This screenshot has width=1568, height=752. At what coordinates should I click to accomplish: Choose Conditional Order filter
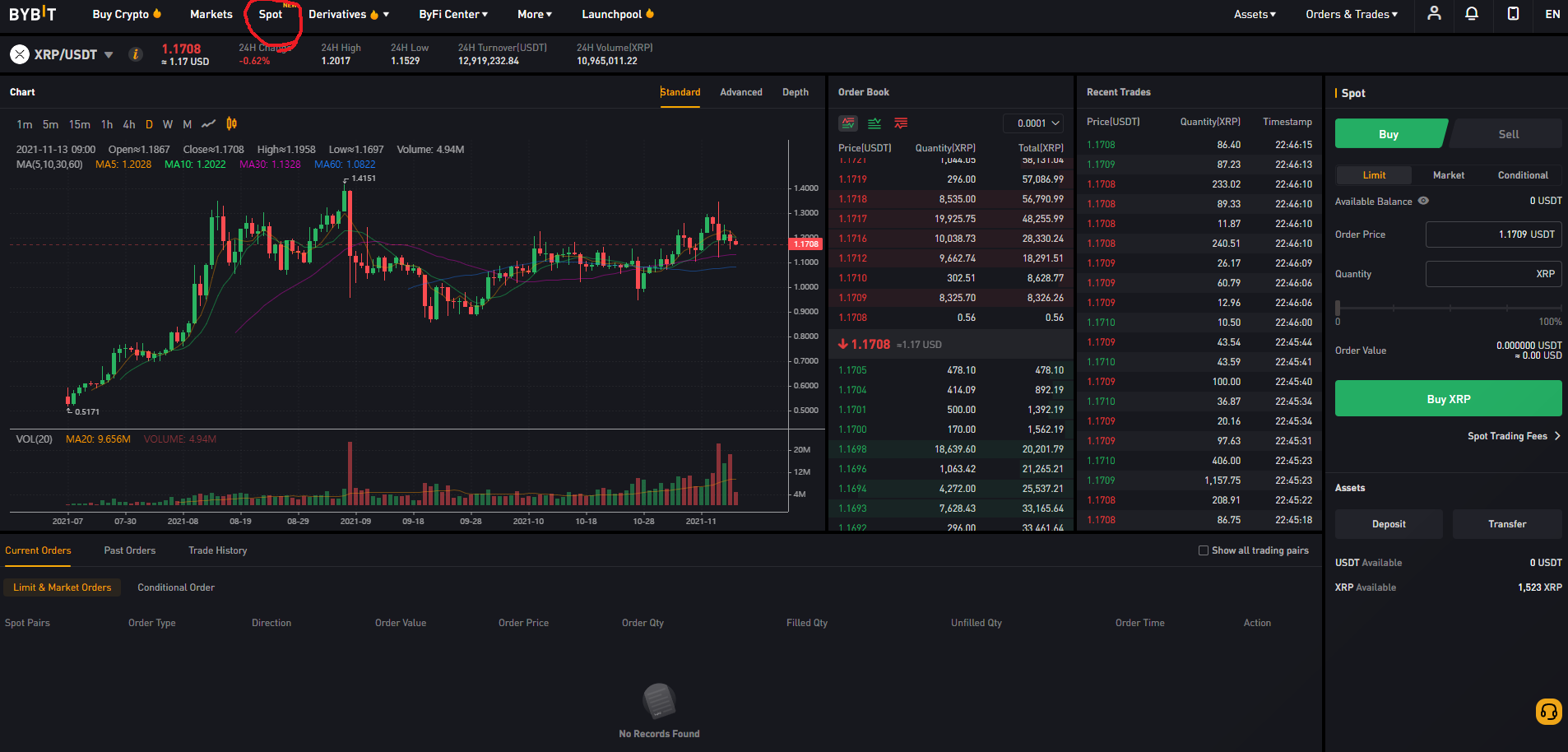click(x=176, y=587)
